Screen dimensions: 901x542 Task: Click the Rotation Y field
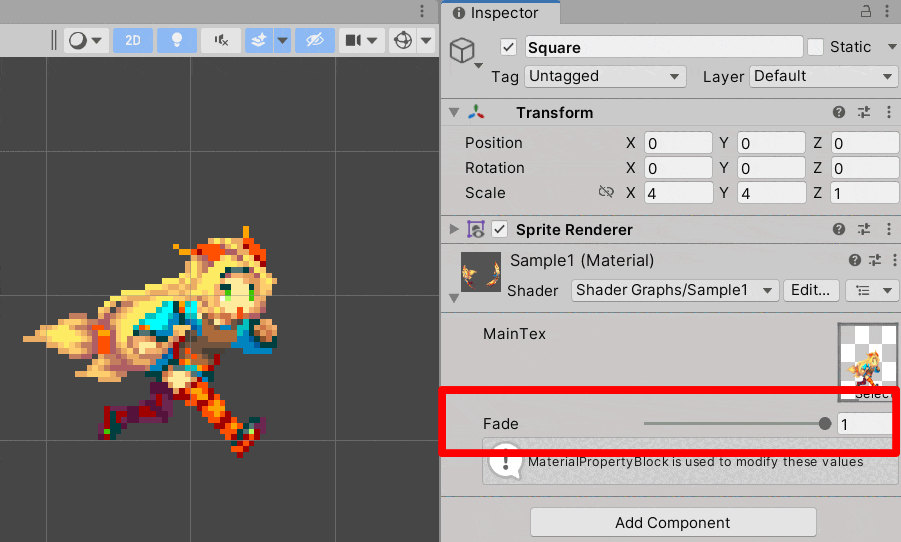pyautogui.click(x=771, y=168)
